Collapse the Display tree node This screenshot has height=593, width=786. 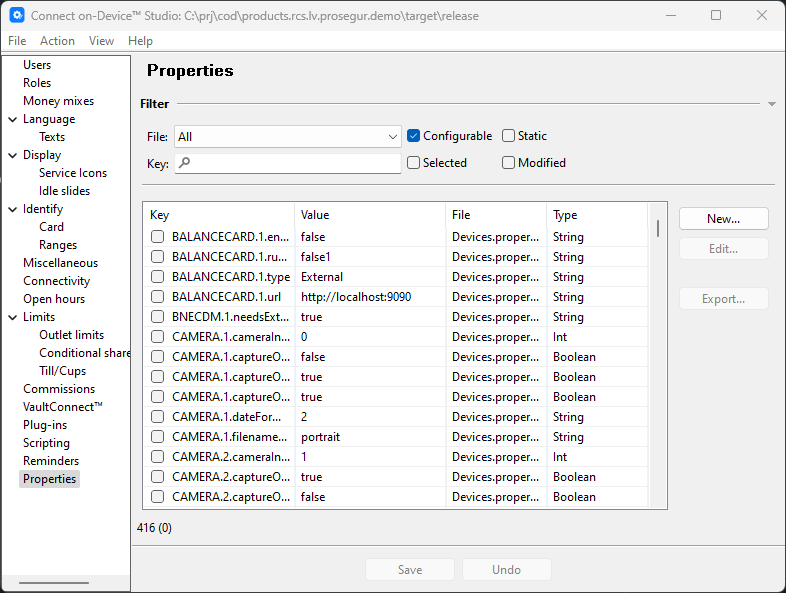(13, 155)
